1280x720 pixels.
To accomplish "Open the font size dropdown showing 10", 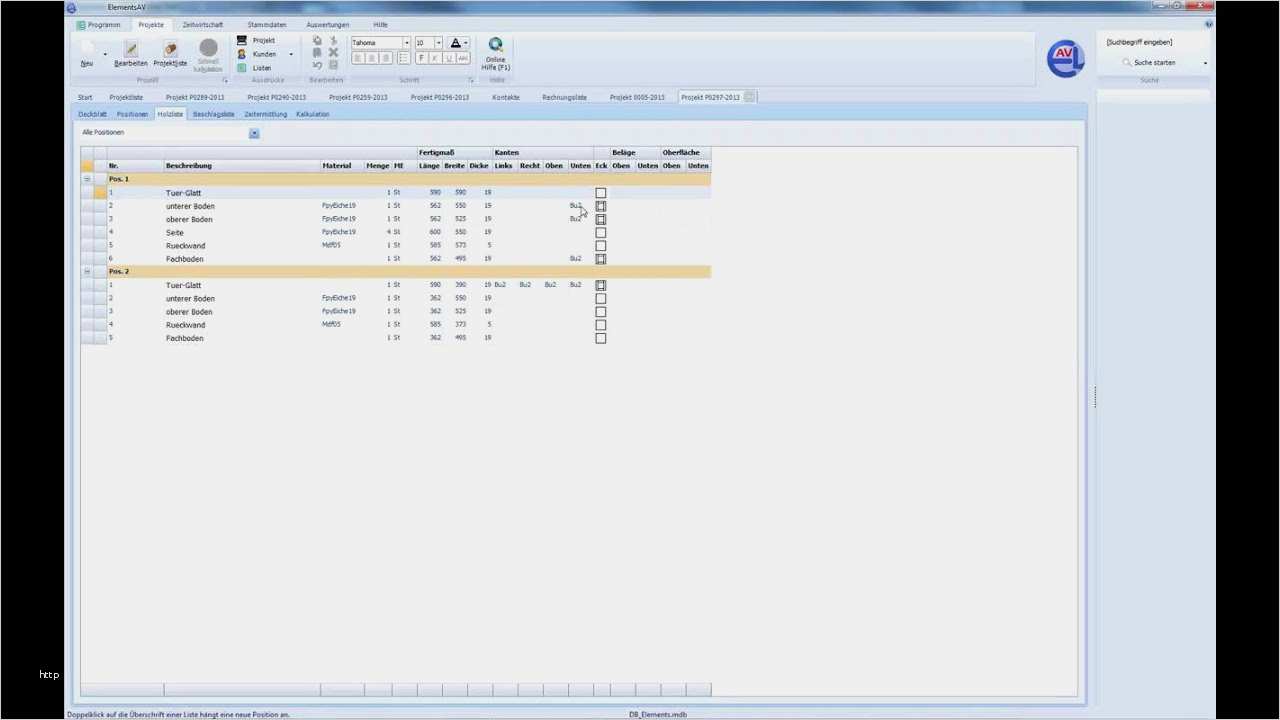I will tap(438, 42).
